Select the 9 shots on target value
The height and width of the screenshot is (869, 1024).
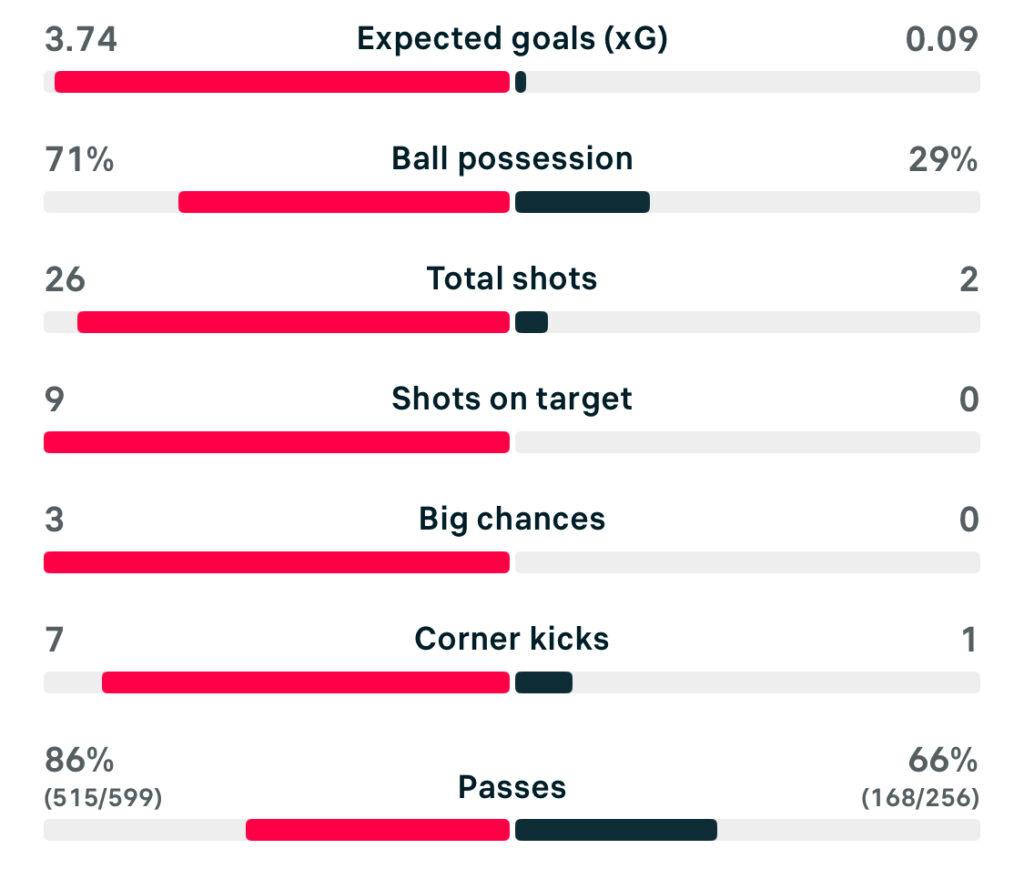(55, 399)
